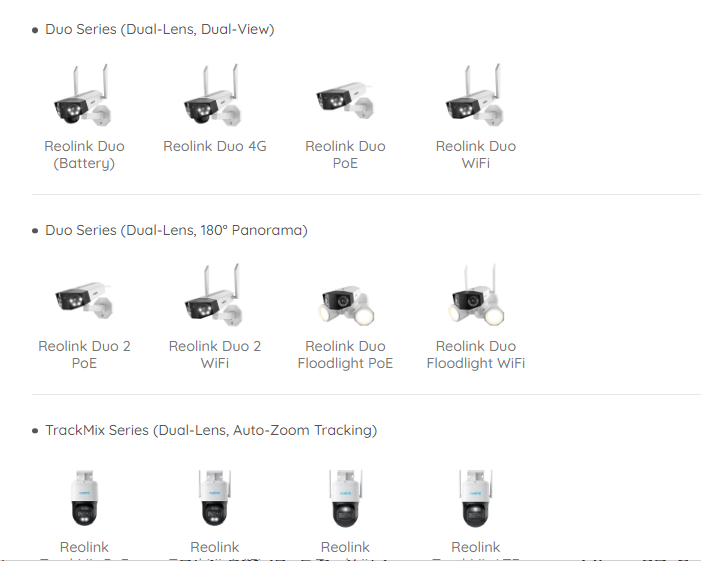701x561 pixels.
Task: Choose the Reolink Duo WiFi camera image
Action: pyautogui.click(x=476, y=95)
